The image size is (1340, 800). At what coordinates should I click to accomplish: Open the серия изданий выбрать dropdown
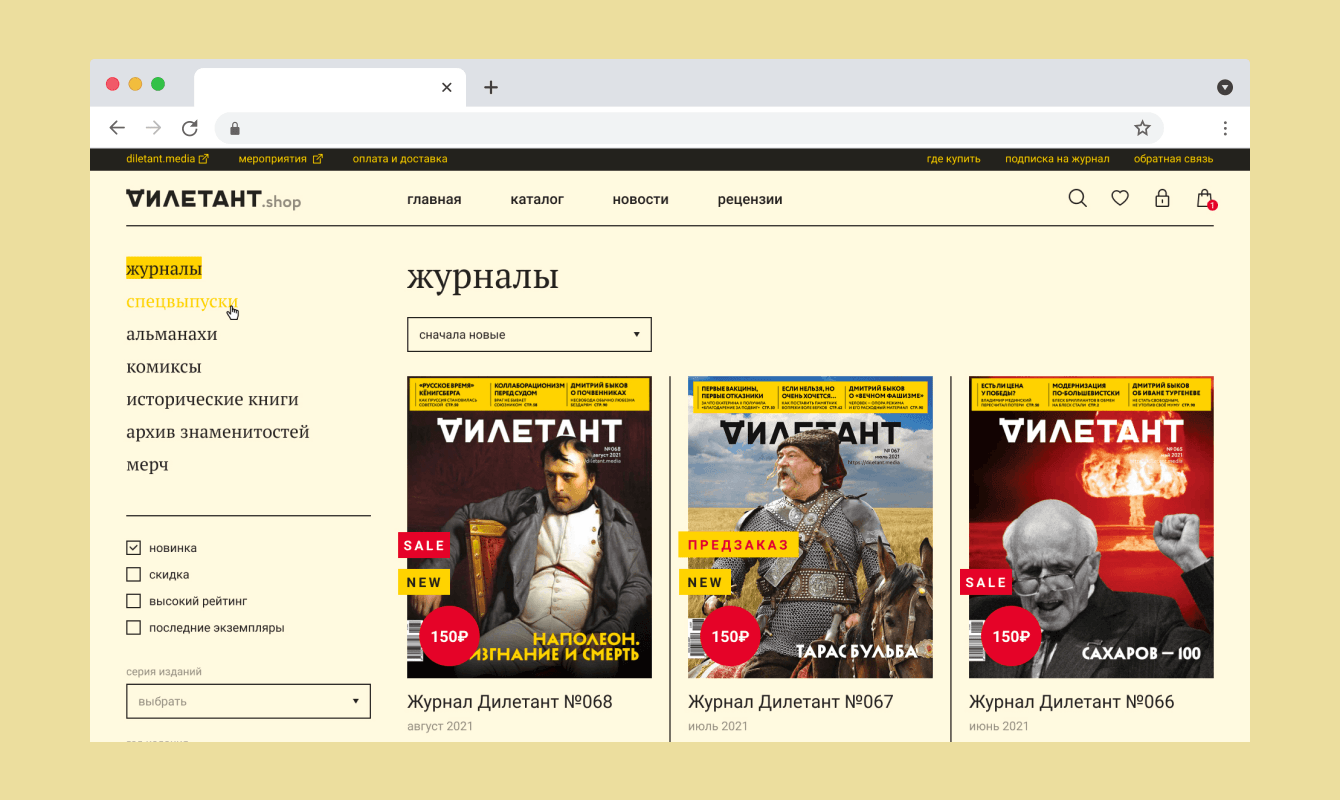(248, 701)
